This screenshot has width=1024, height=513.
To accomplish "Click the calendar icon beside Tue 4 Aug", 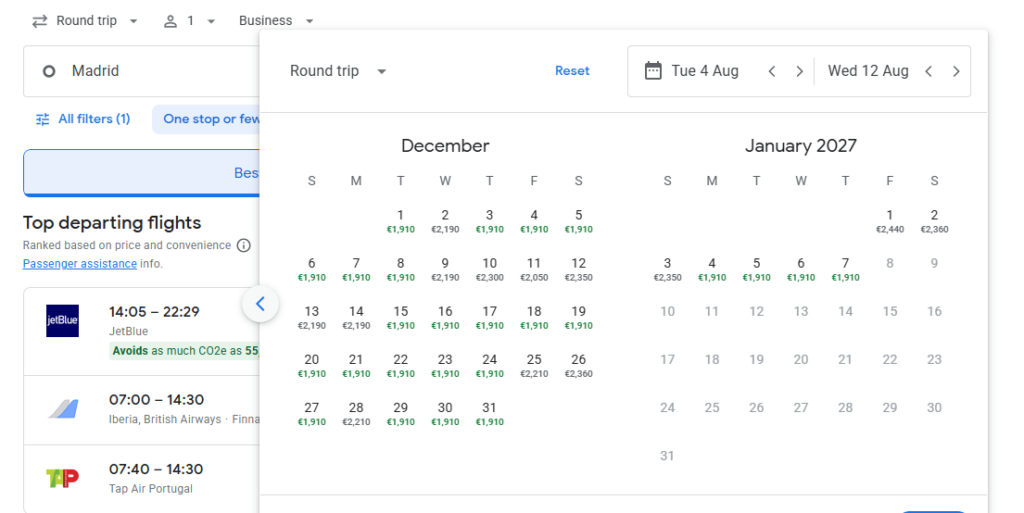I will coord(653,71).
